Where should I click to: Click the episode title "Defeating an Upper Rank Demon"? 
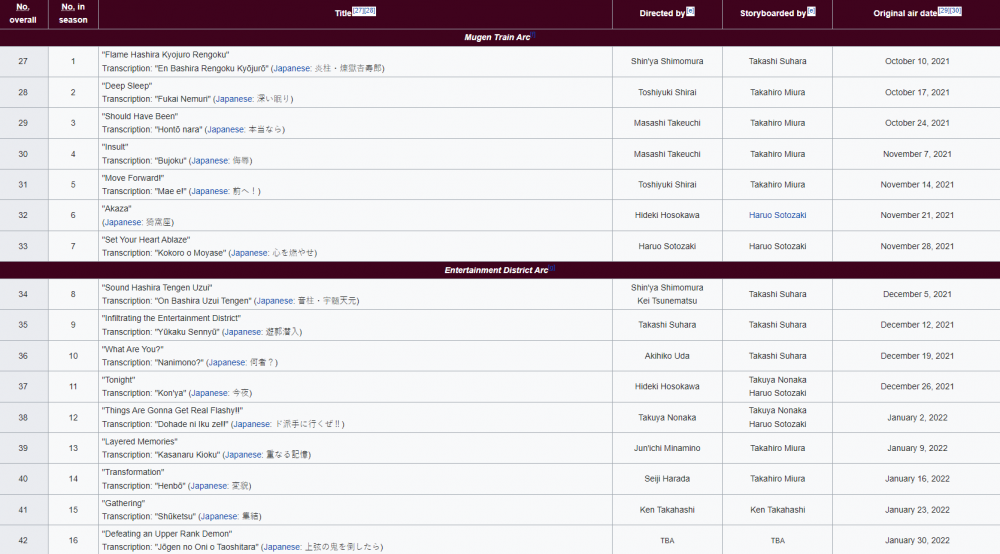tap(166, 534)
